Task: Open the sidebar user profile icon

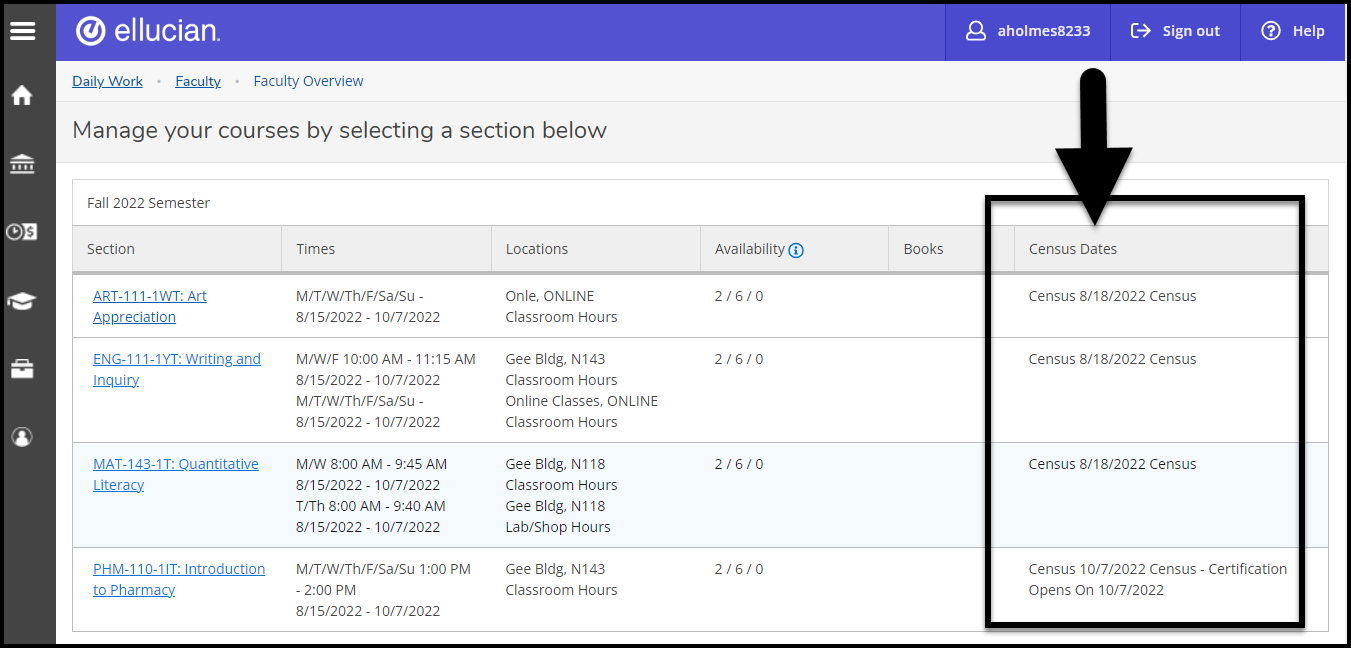Action: click(x=22, y=437)
